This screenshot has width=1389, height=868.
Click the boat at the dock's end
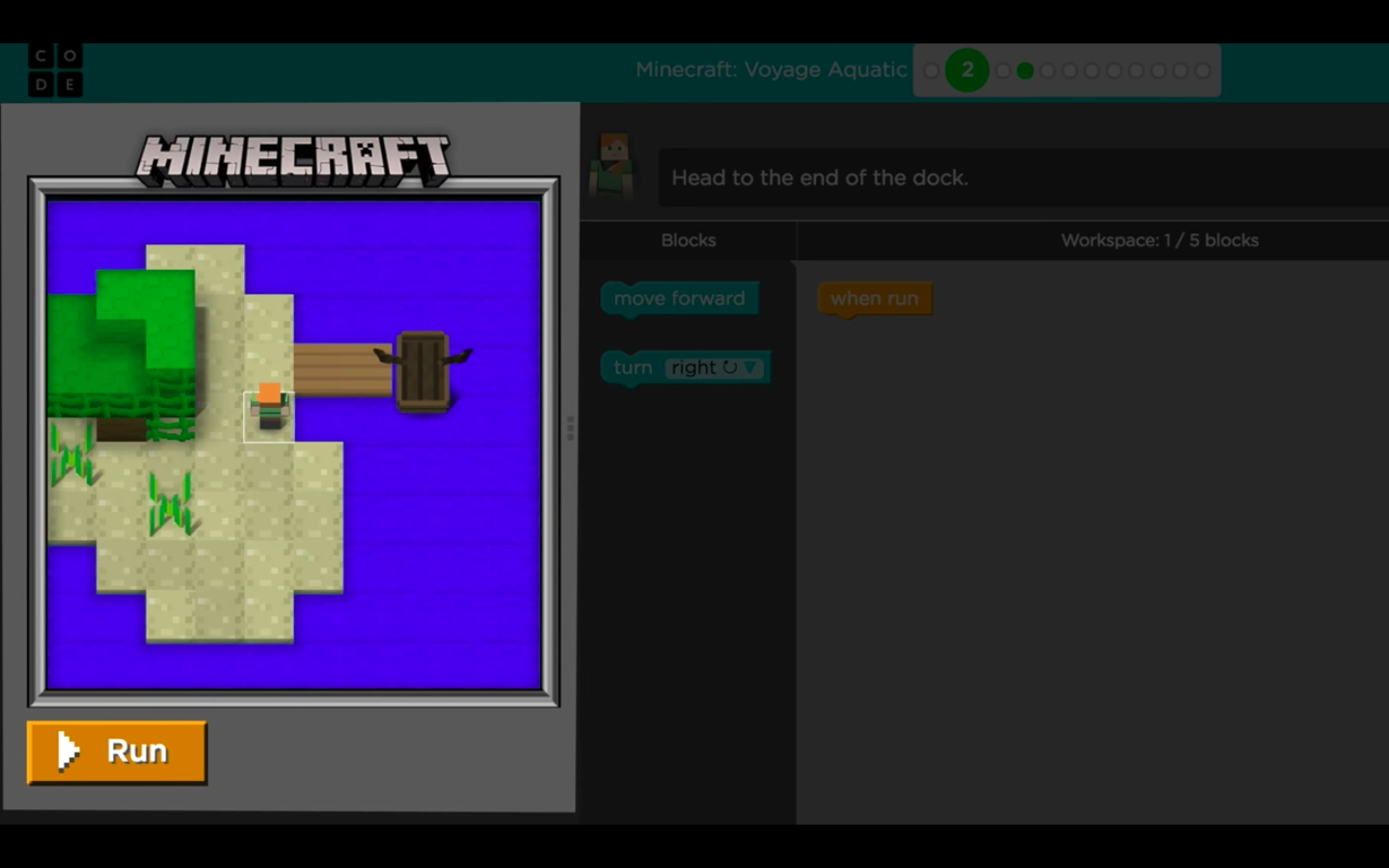[x=423, y=371]
